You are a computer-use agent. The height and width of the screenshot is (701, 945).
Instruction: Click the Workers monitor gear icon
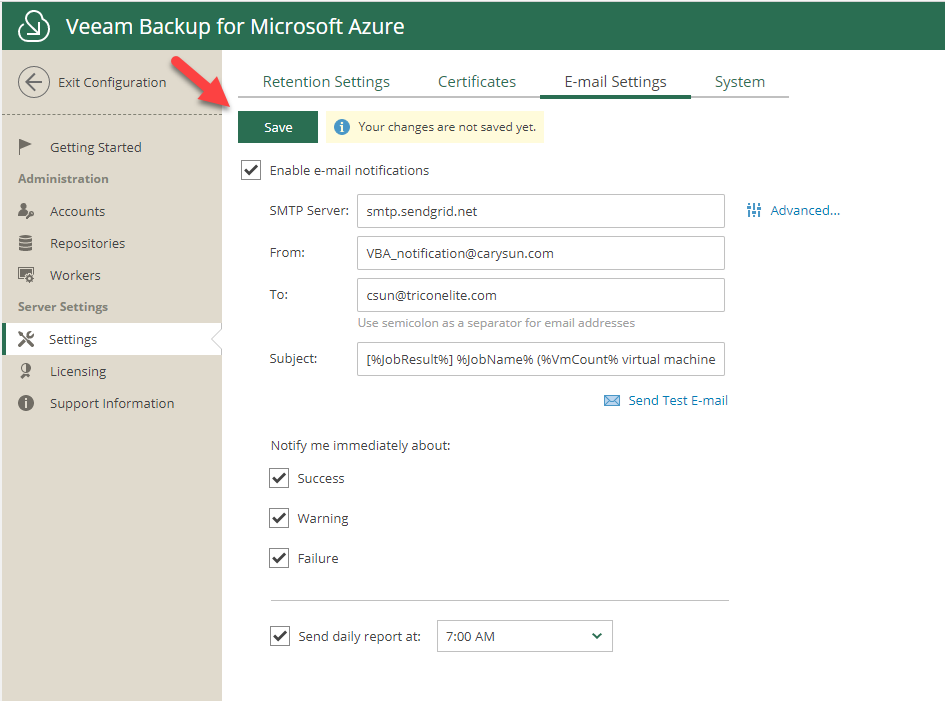(26, 275)
